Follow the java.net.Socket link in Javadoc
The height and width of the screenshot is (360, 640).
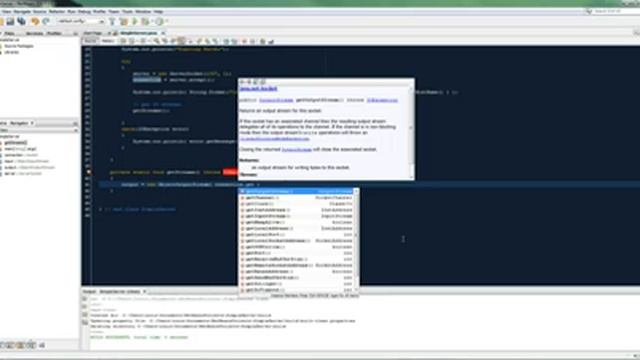[258, 89]
